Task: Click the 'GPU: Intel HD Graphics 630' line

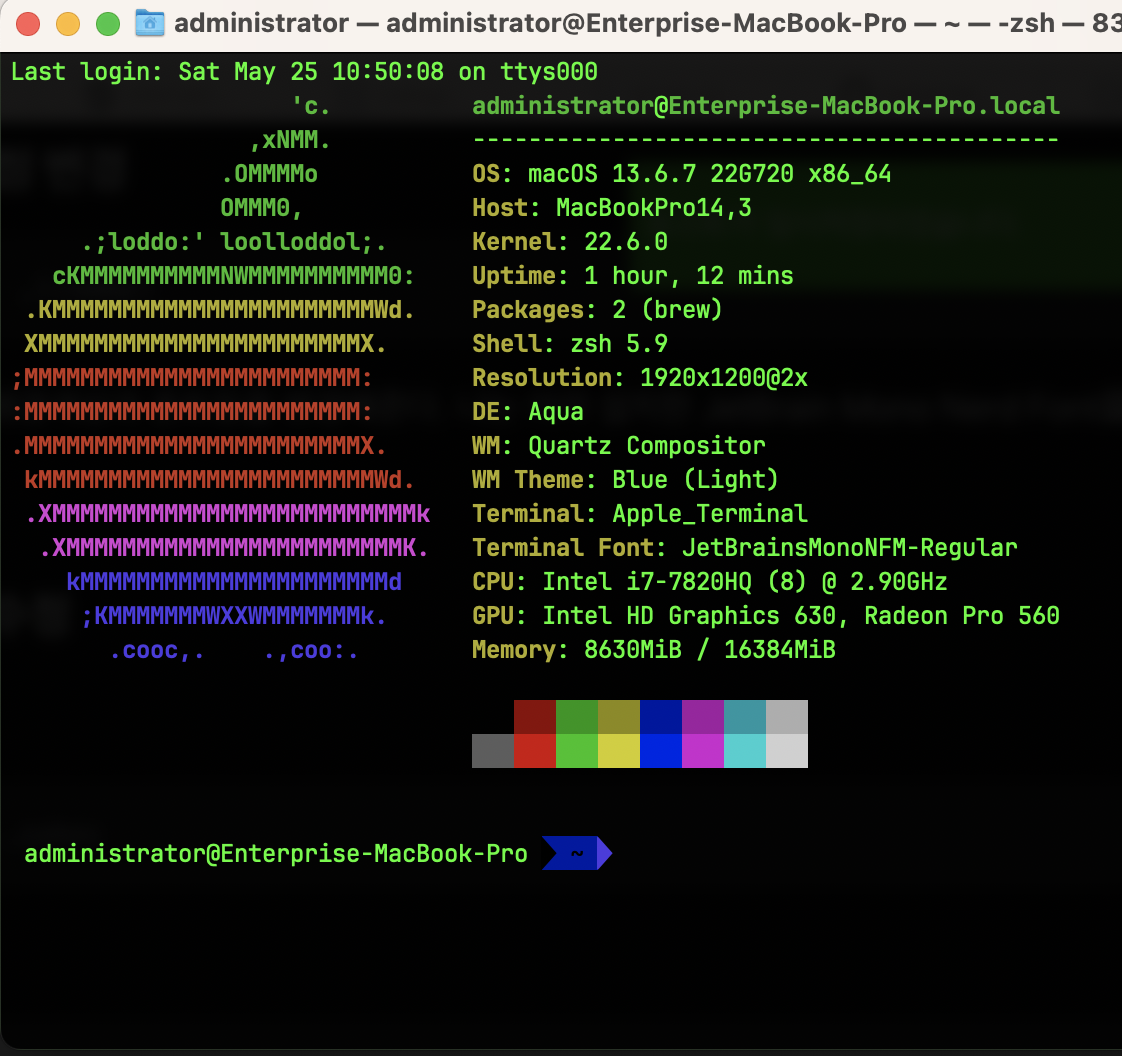Action: coord(766,615)
